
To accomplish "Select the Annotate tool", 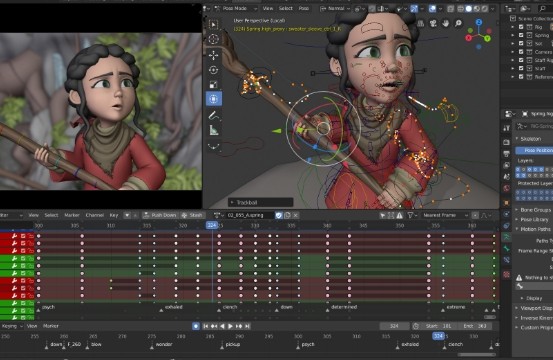I will coord(214,115).
